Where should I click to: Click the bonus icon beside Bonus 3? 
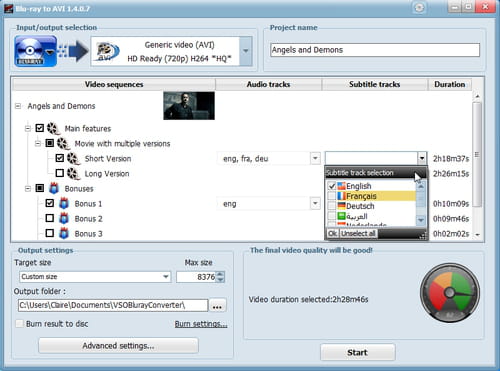click(64, 234)
